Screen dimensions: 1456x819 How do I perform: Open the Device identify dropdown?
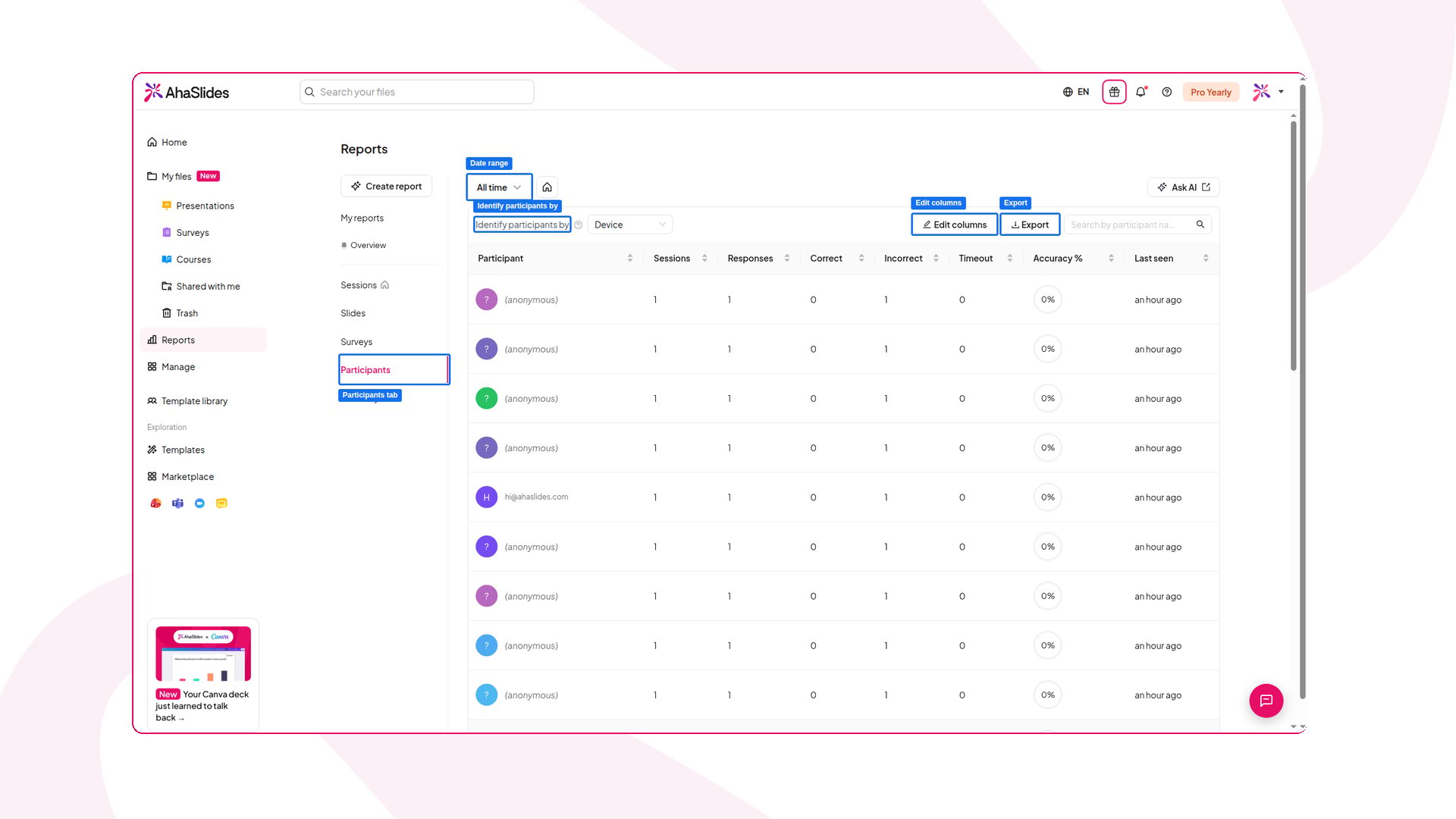[630, 225]
